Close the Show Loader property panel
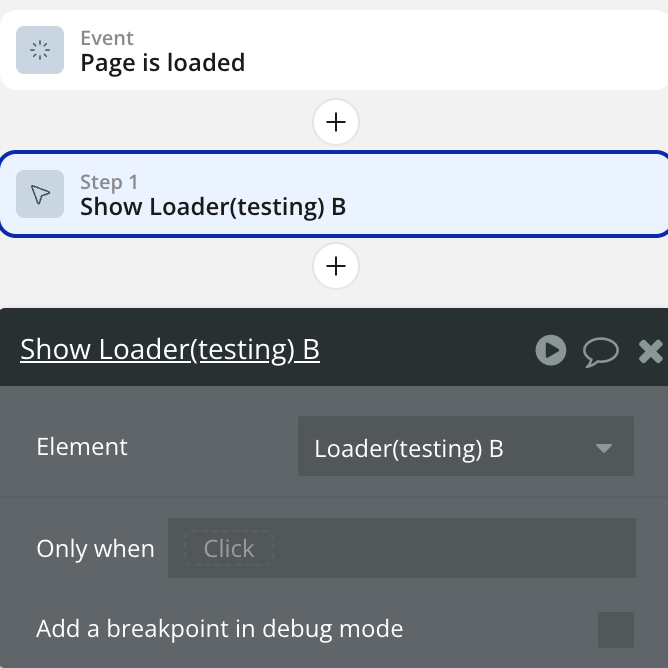The height and width of the screenshot is (668, 668). tap(650, 350)
